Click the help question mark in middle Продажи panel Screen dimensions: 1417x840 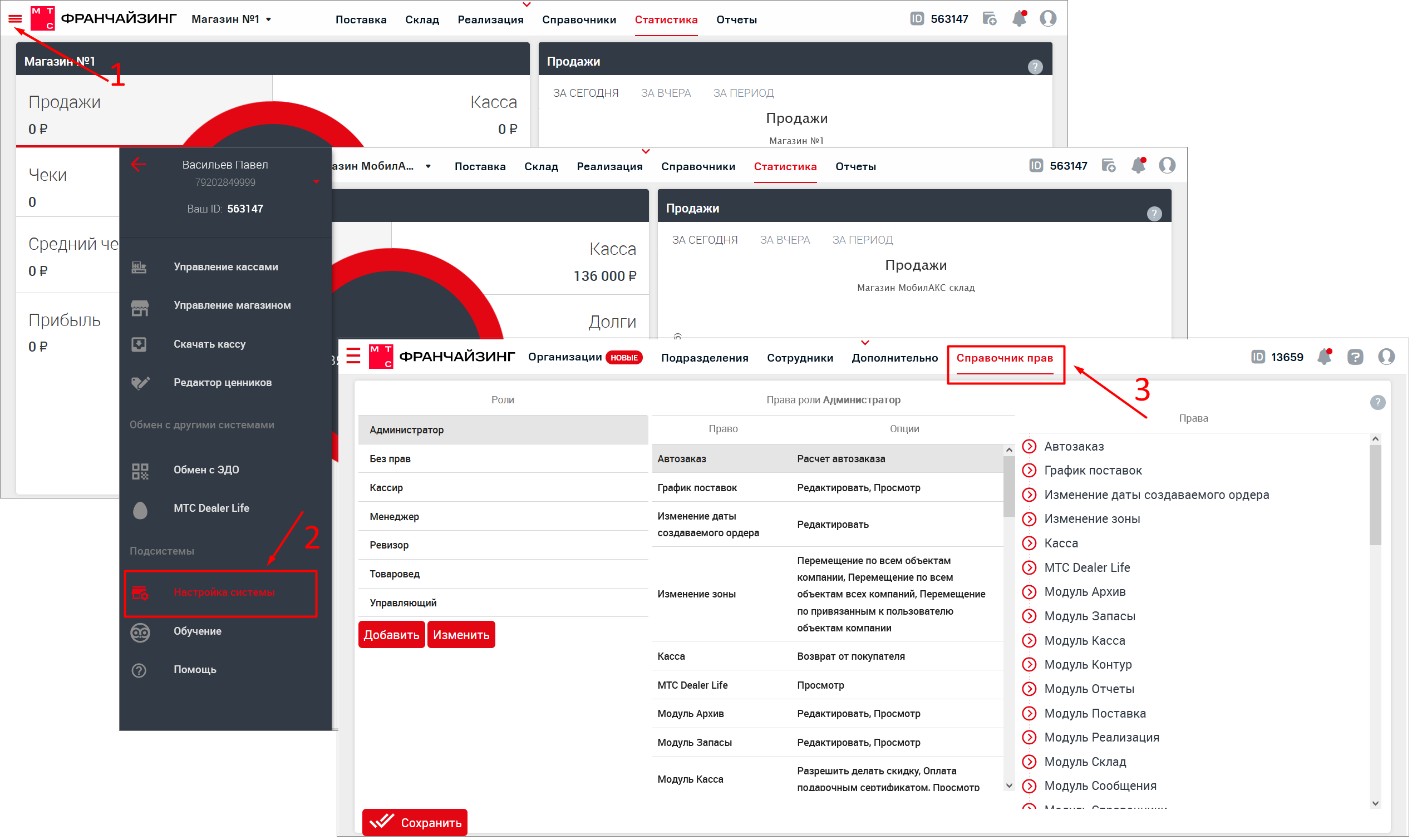[x=1154, y=214]
